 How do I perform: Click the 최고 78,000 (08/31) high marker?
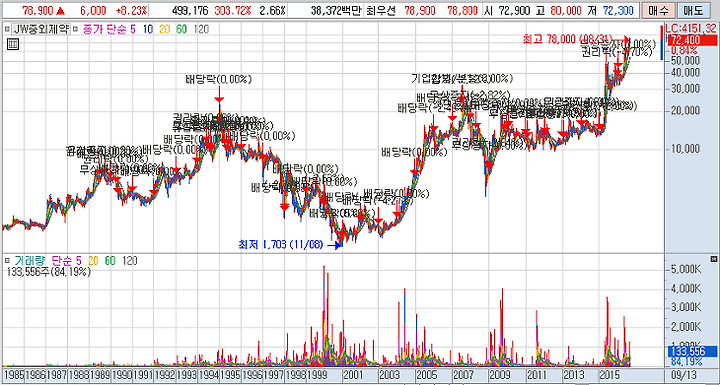(x=567, y=39)
